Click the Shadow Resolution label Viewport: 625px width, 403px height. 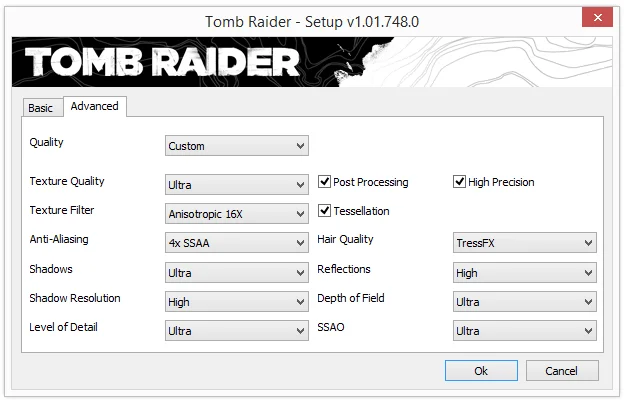tap(75, 298)
